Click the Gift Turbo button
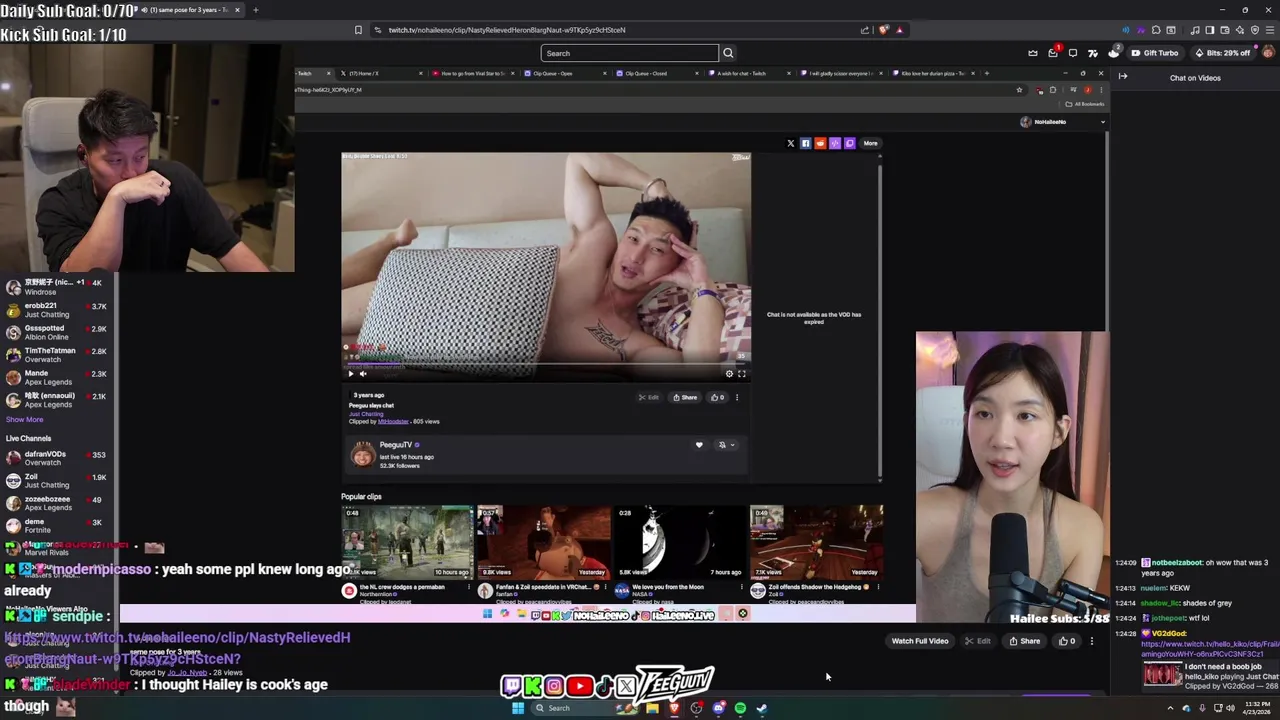 [x=1154, y=53]
